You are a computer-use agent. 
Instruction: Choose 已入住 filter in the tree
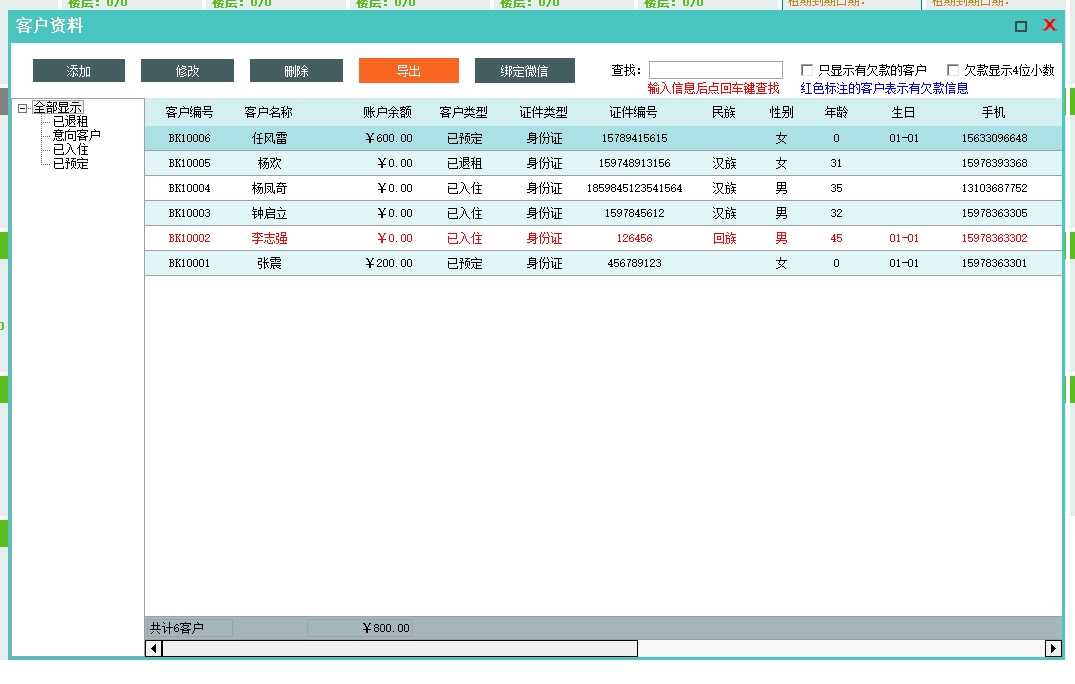coord(70,149)
